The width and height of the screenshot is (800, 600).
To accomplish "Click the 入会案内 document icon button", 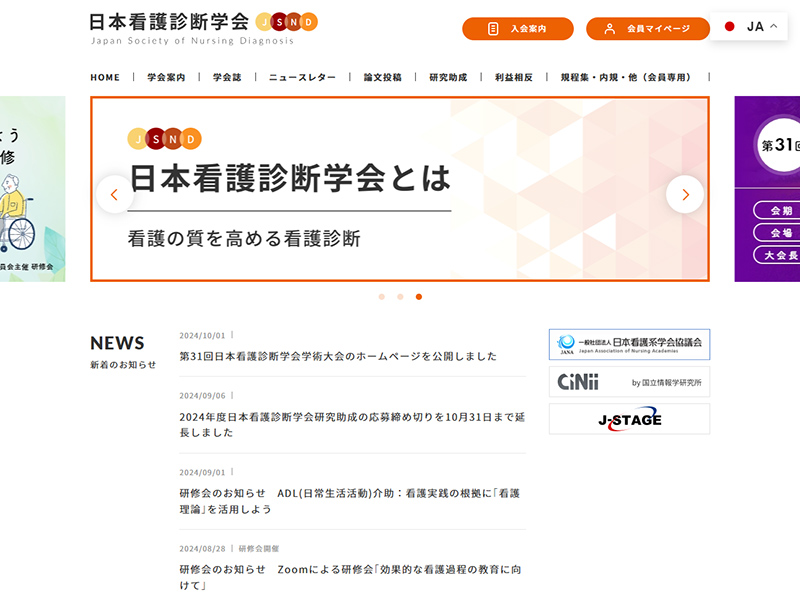I will [x=517, y=29].
